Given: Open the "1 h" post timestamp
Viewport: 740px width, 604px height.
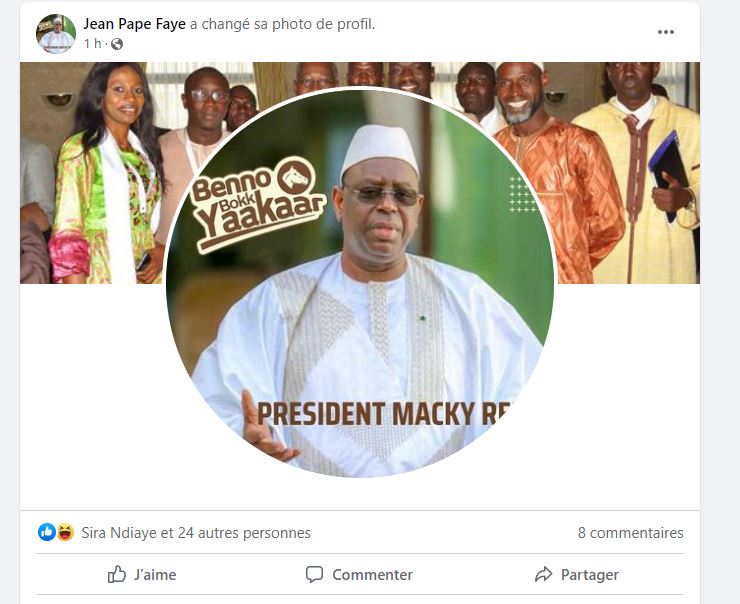Looking at the screenshot, I should (93, 44).
